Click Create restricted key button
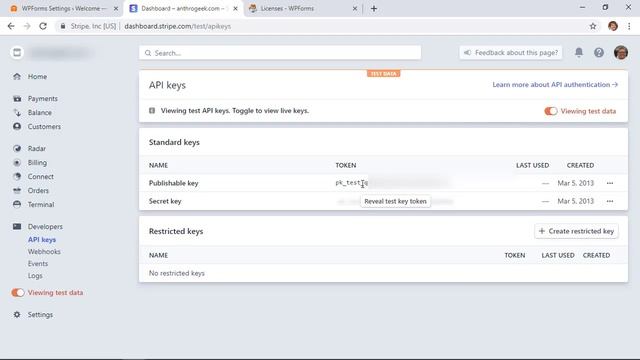 576,231
